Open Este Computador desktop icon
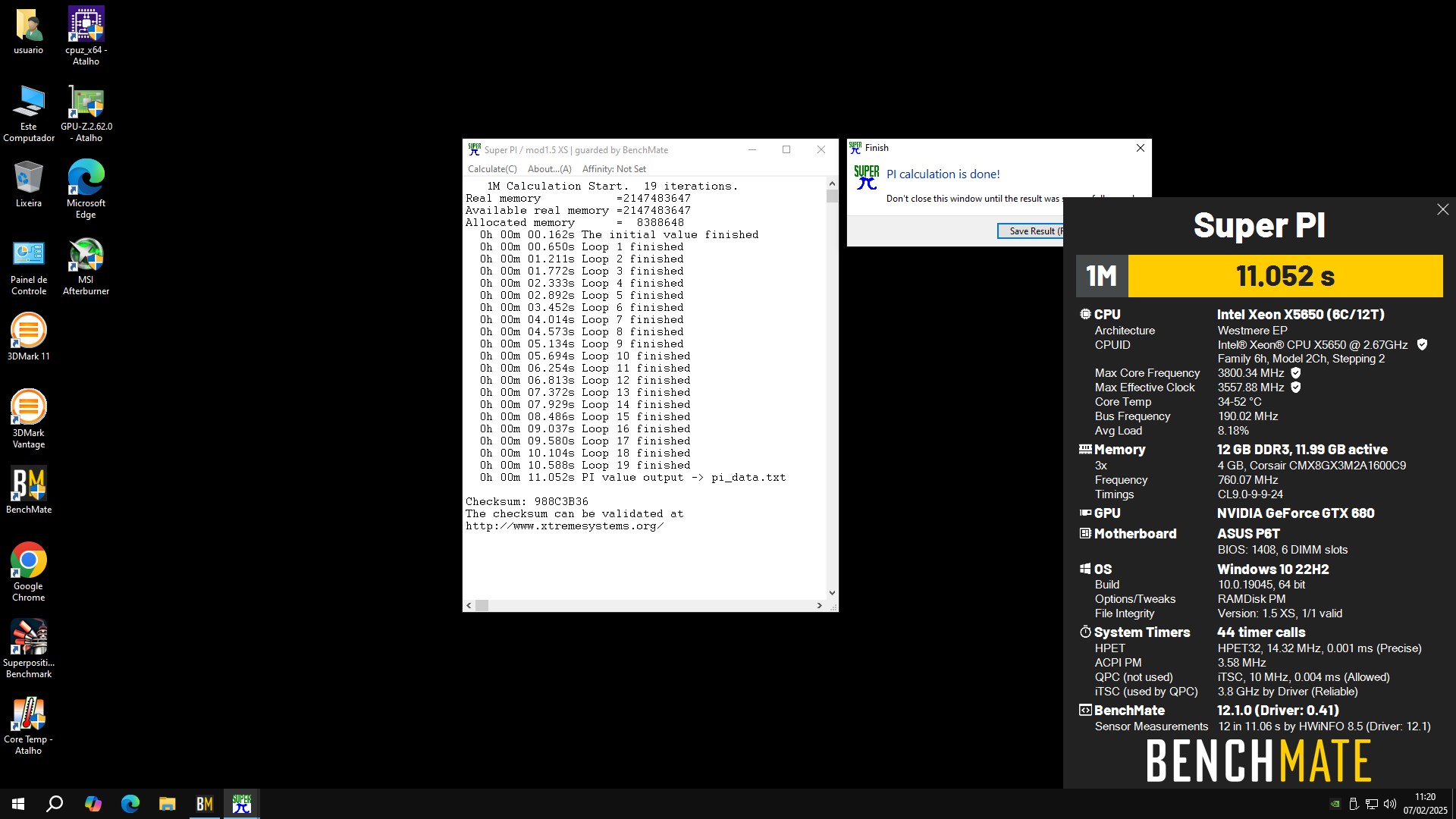 29,113
